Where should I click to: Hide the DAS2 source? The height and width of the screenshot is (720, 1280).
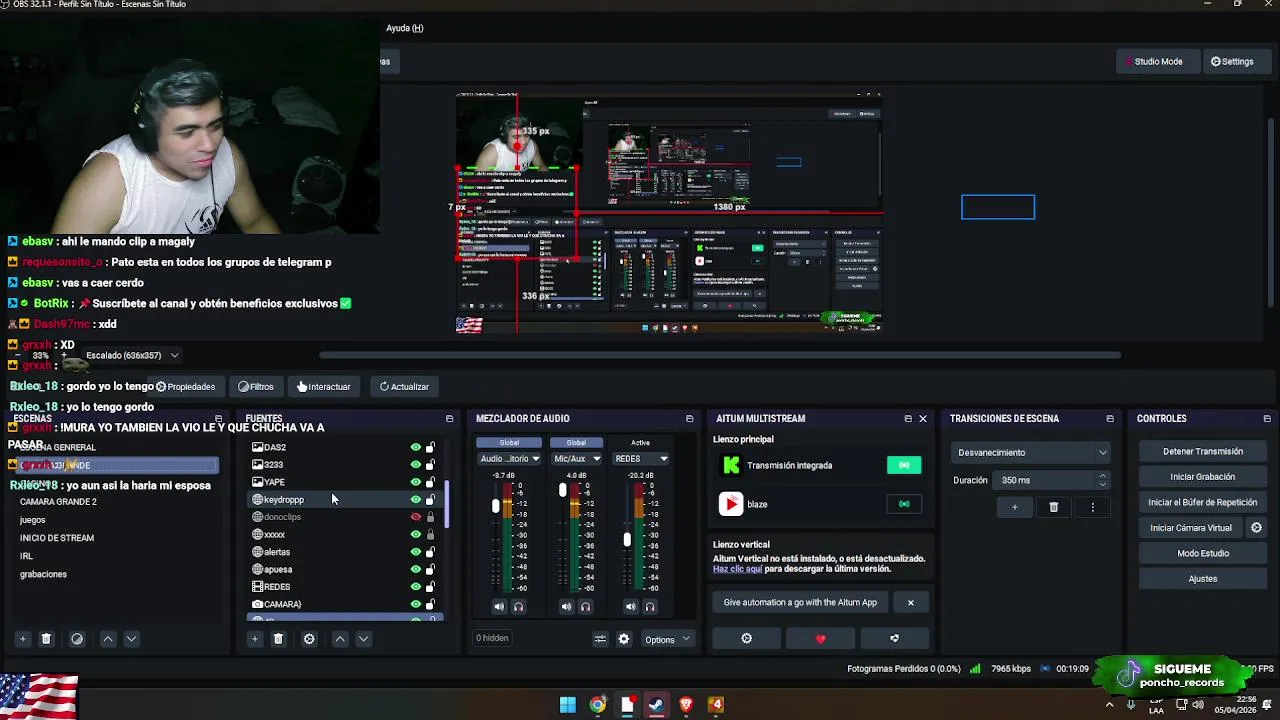click(416, 447)
